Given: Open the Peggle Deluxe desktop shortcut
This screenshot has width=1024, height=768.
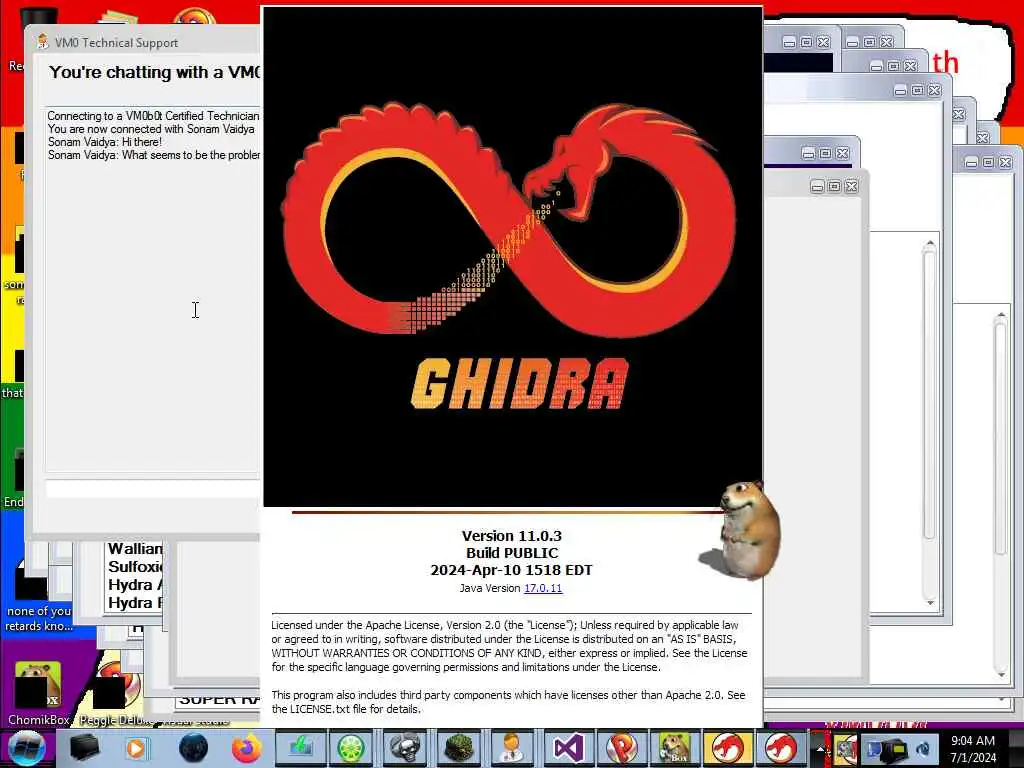Looking at the screenshot, I should pyautogui.click(x=116, y=693).
